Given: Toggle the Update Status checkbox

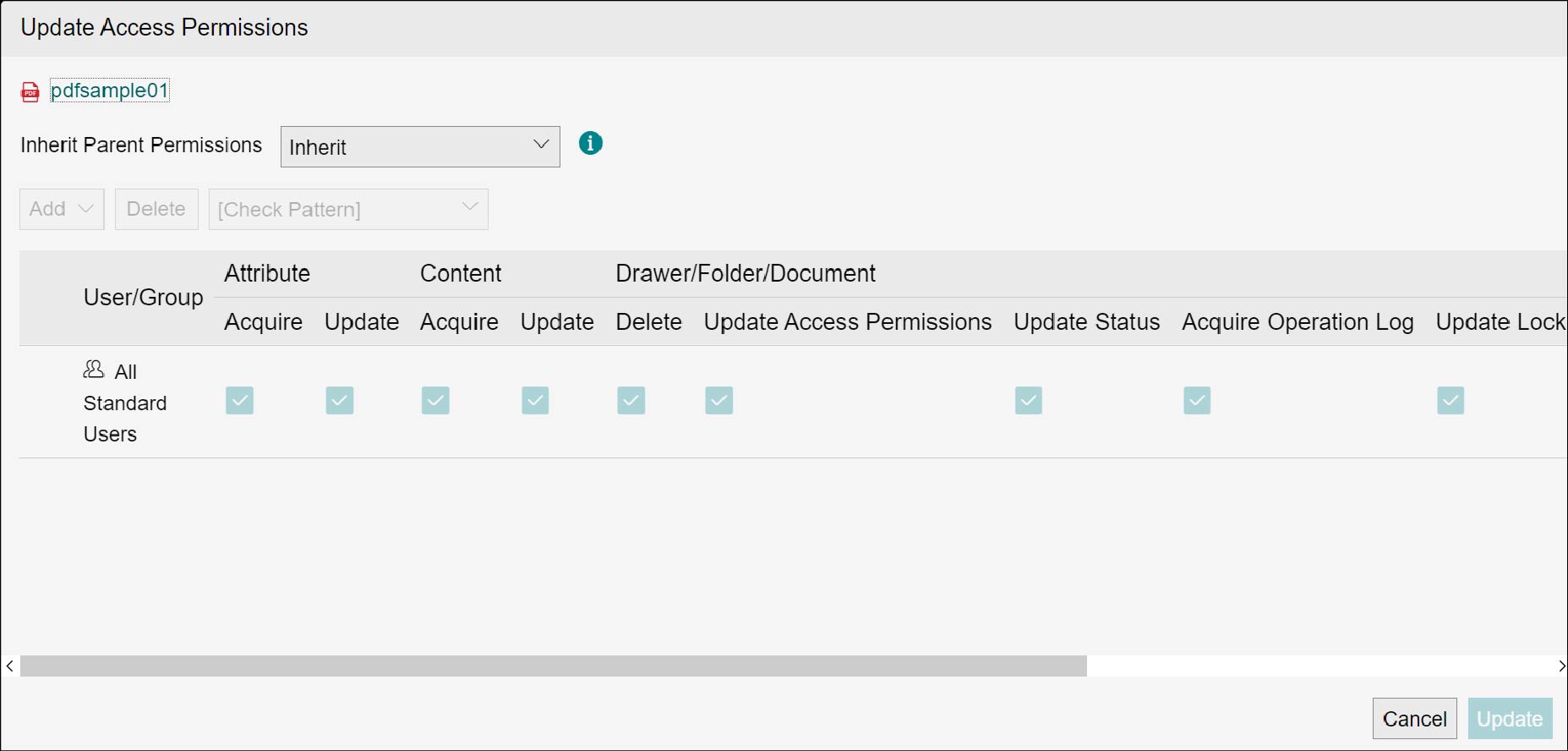Looking at the screenshot, I should 1028,400.
